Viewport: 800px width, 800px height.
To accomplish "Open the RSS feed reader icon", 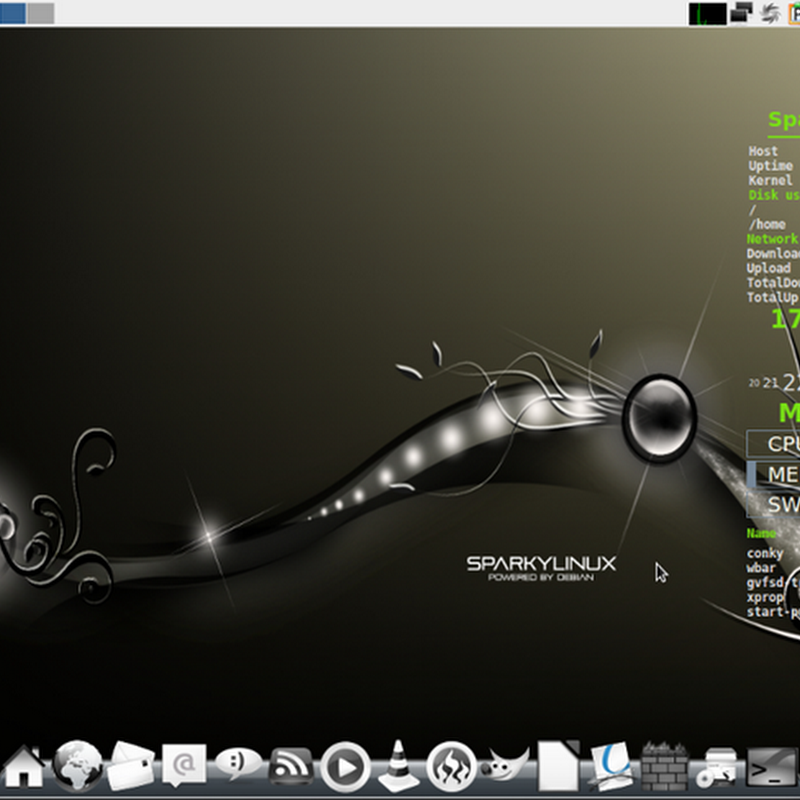I will click(291, 767).
